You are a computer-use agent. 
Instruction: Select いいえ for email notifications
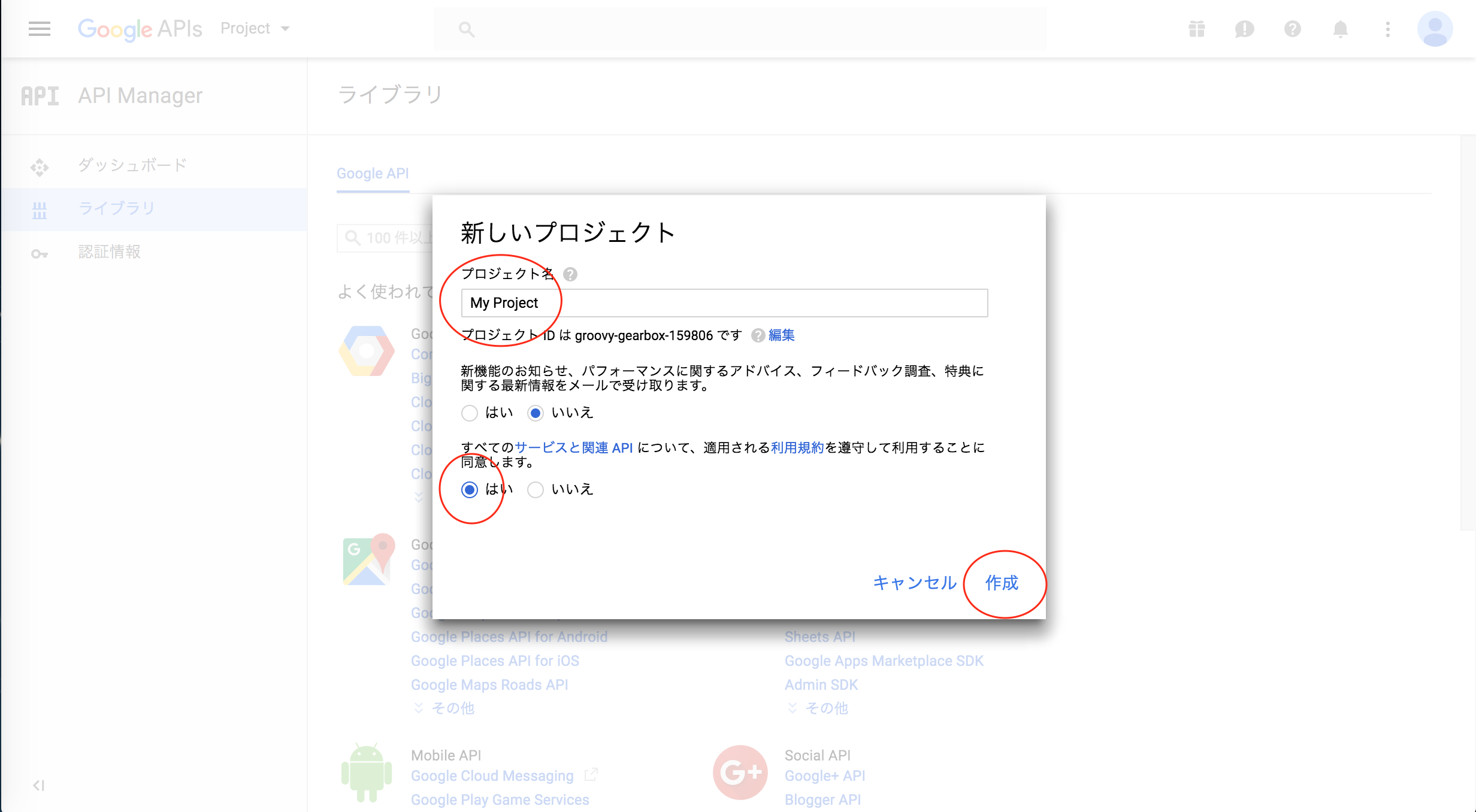click(535, 413)
